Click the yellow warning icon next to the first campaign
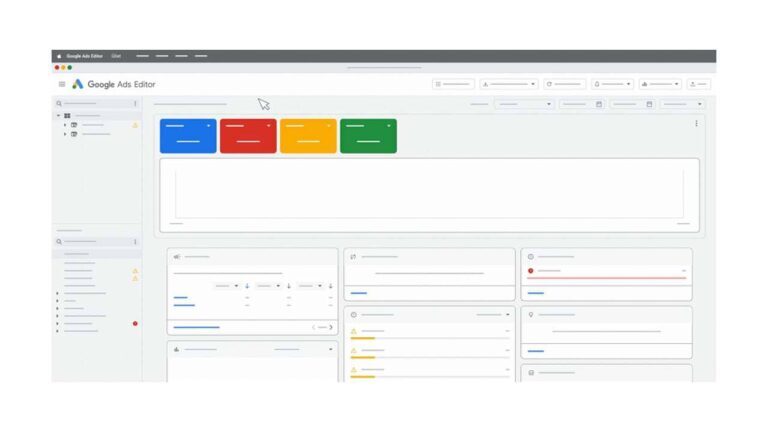The height and width of the screenshot is (432, 768). (135, 125)
